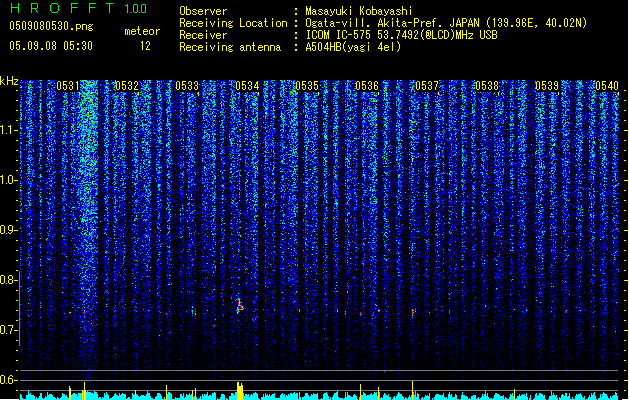
Task: Click the HROFFT program title
Action: (x=62, y=8)
